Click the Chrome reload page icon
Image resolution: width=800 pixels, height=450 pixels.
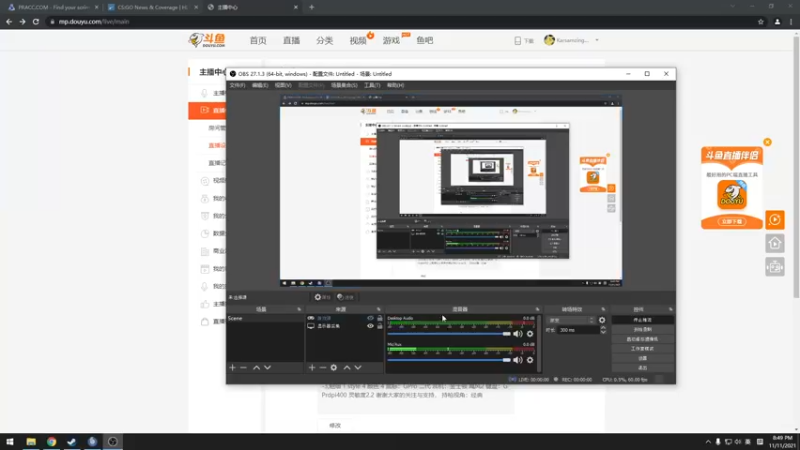coord(36,21)
